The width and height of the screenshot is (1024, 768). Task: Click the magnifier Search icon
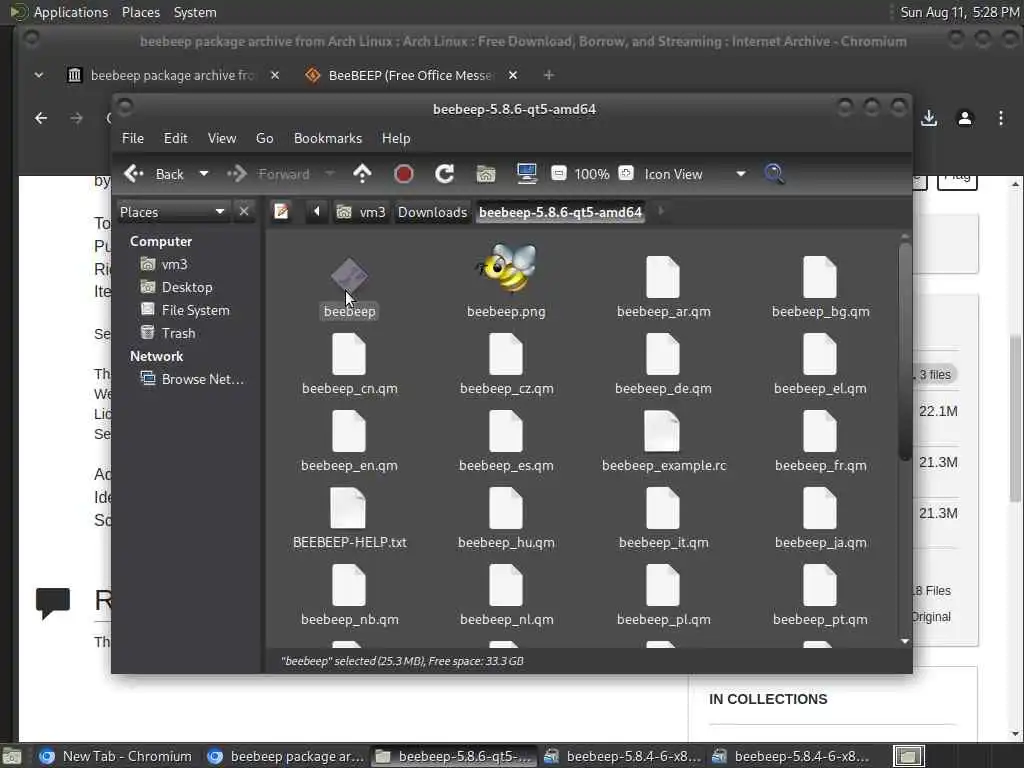[x=774, y=174]
